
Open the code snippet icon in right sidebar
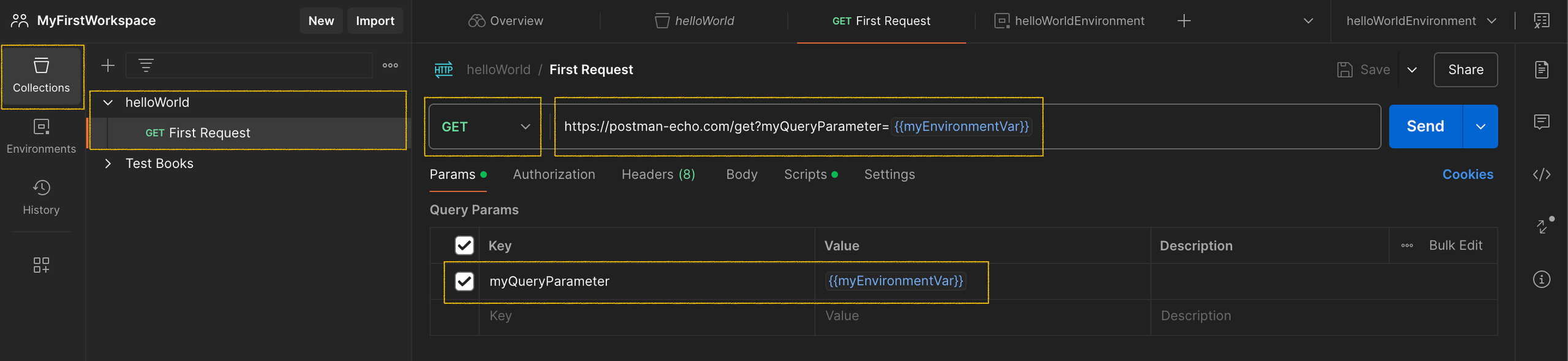(x=1541, y=175)
